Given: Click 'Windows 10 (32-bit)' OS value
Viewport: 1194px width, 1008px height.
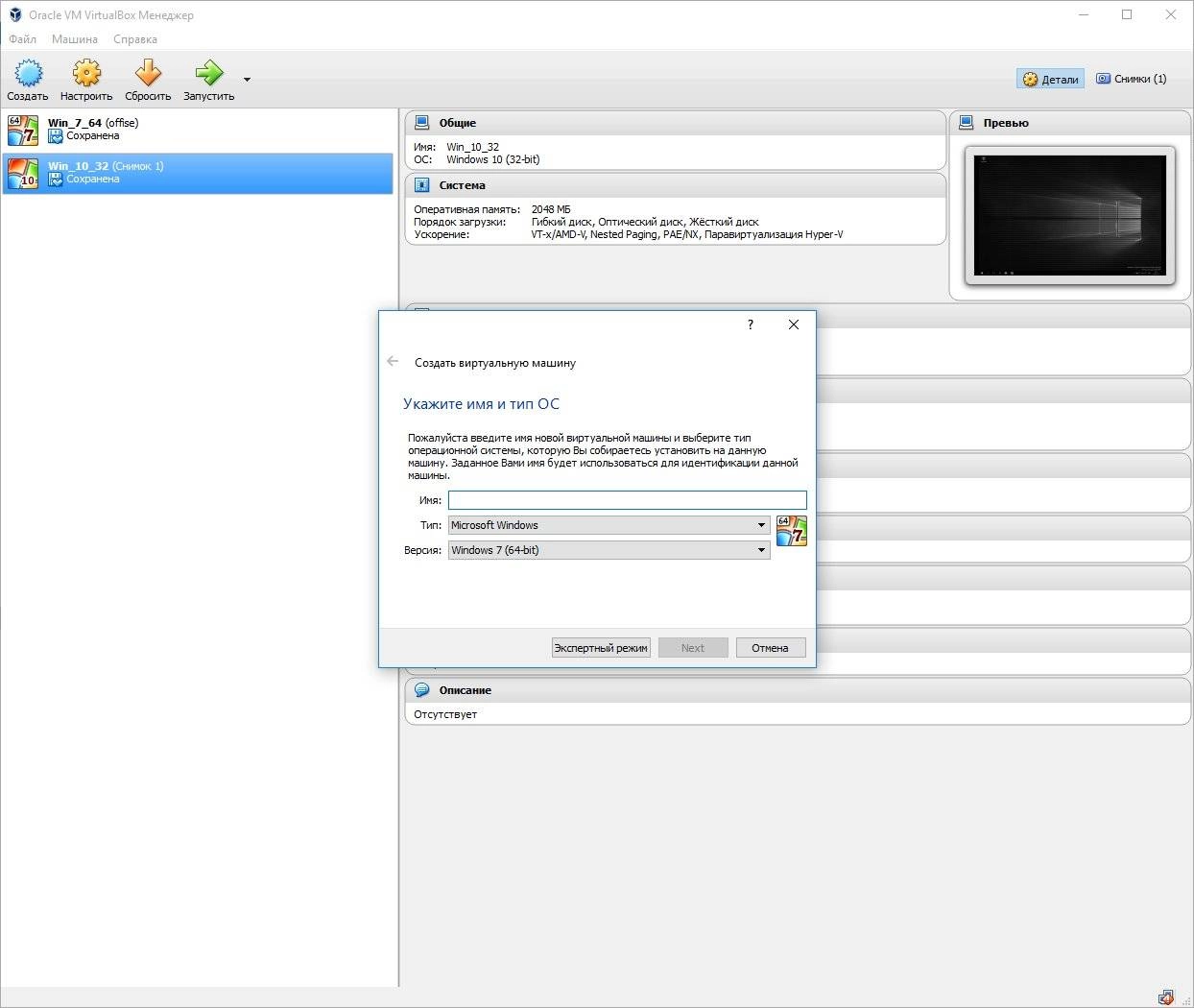Looking at the screenshot, I should tap(493, 159).
